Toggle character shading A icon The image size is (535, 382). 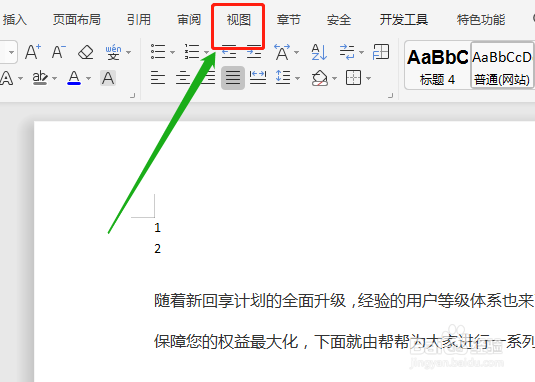coord(108,78)
